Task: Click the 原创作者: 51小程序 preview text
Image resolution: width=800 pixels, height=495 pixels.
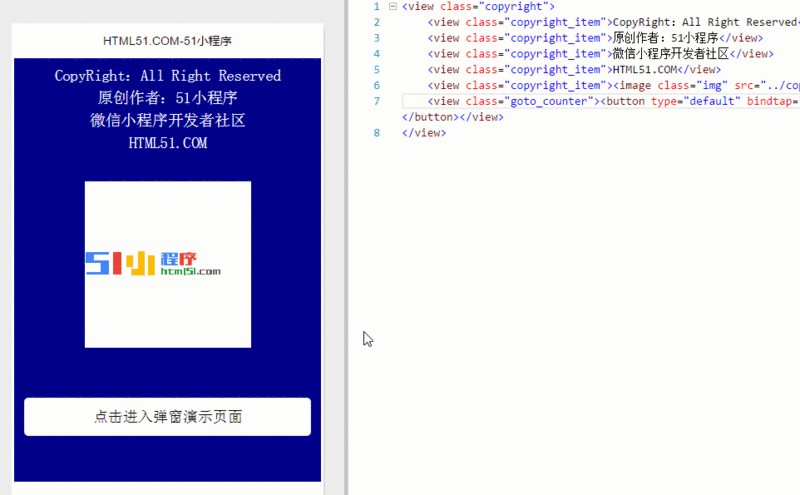Action: [x=167, y=98]
